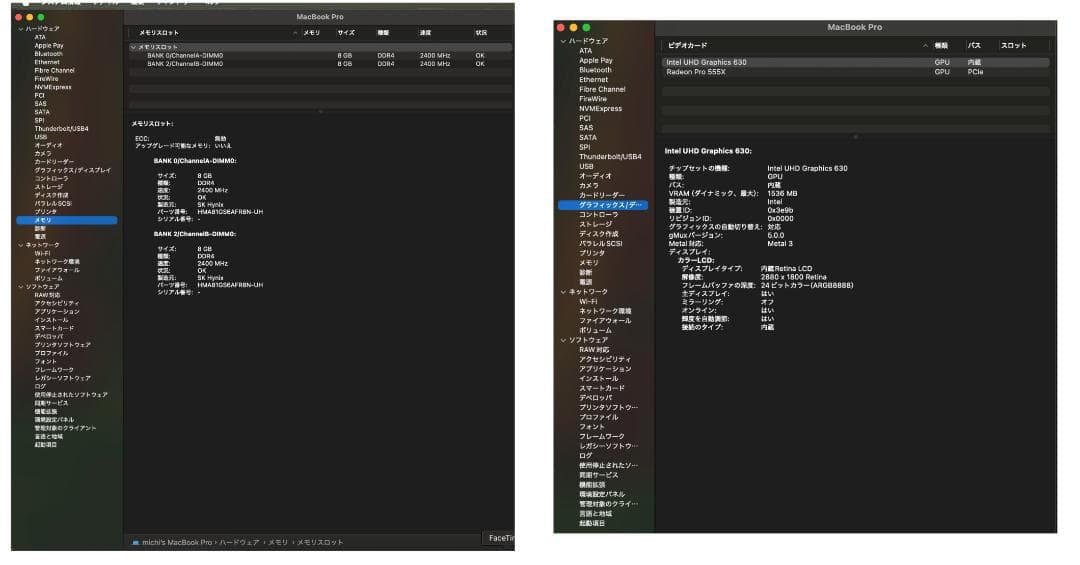This screenshot has height=565, width=1080.
Task: Collapse ソフトウェア section in left window
Action: pyautogui.click(x=20, y=287)
